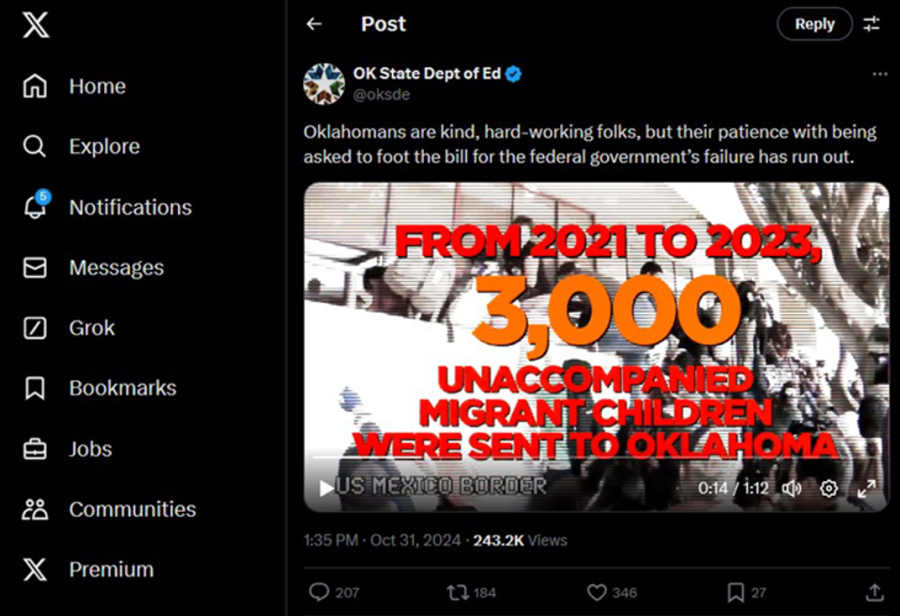The width and height of the screenshot is (900, 616).
Task: Play the video with the play button
Action: click(x=326, y=488)
